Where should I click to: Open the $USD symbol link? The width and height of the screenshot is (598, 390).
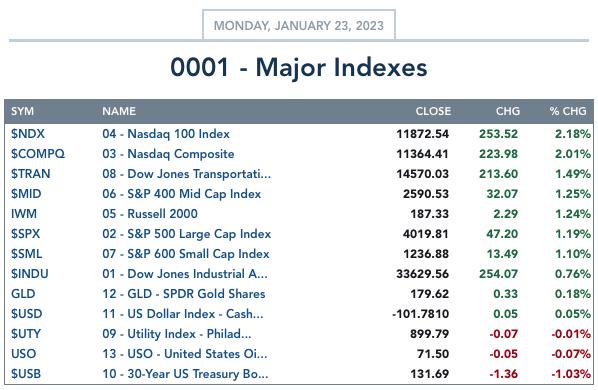[26, 314]
